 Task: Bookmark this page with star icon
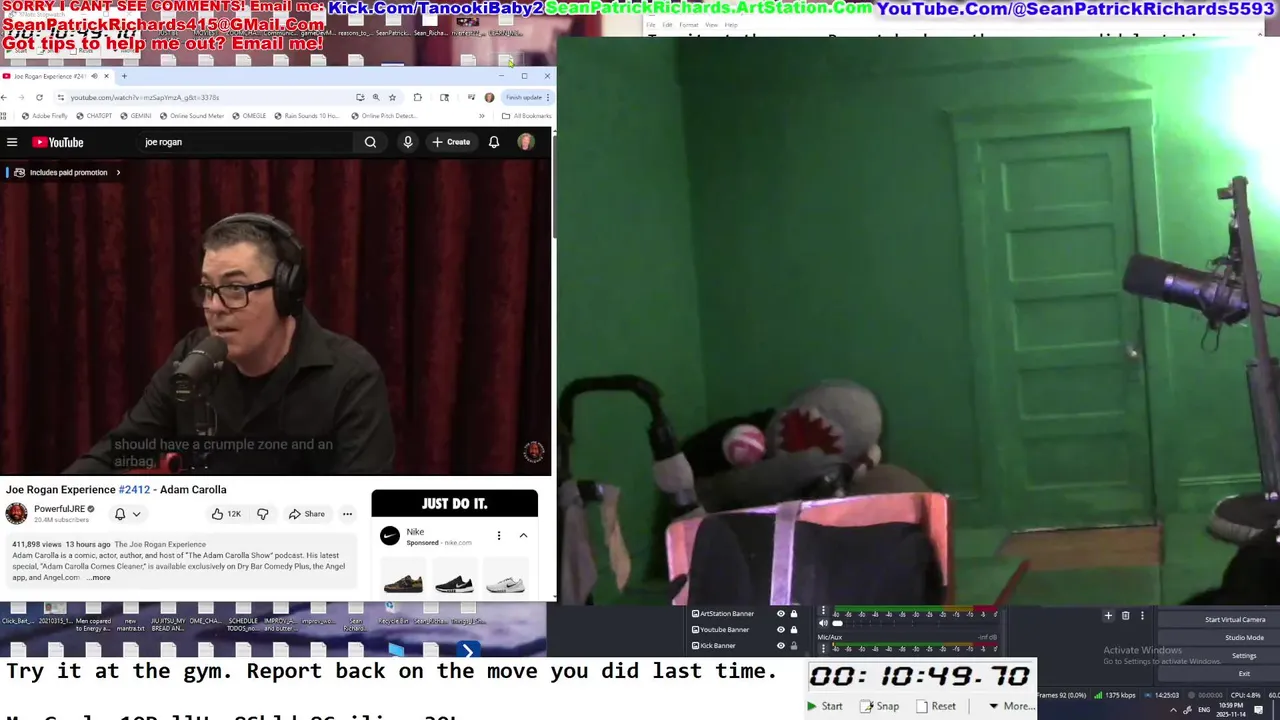coord(392,97)
